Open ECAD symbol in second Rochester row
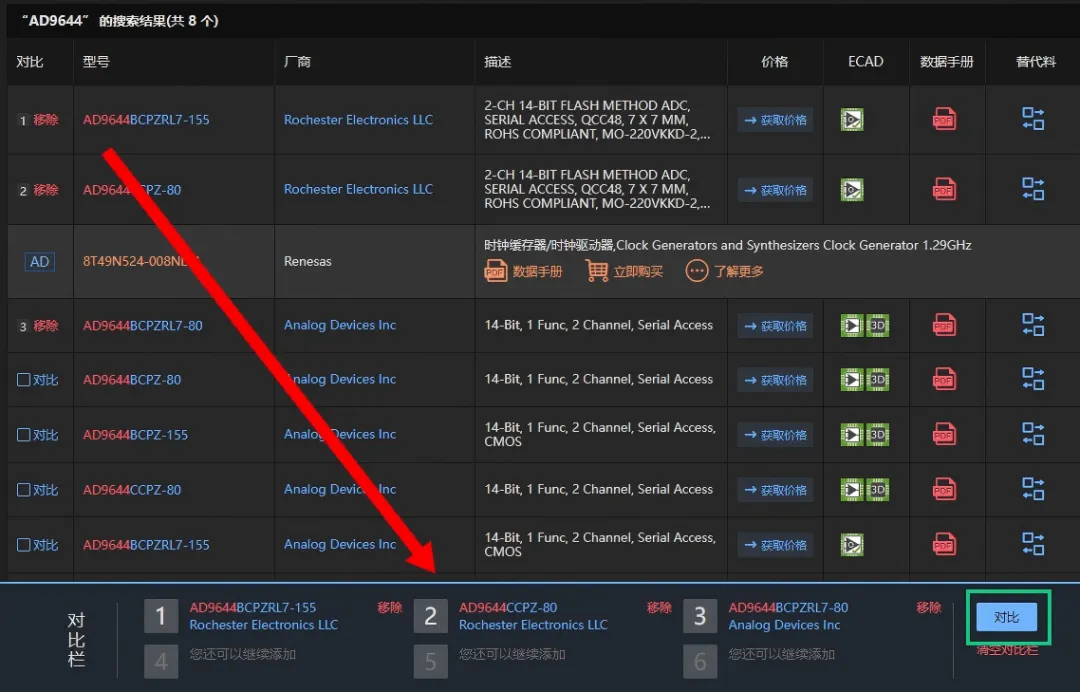 click(x=852, y=190)
